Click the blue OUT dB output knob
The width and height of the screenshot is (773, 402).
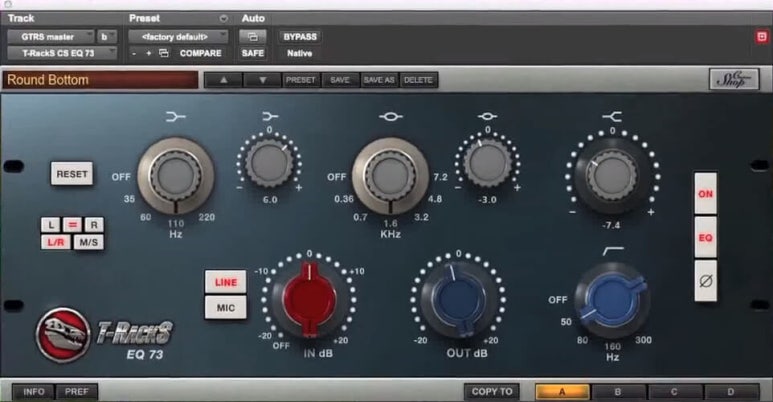coord(459,299)
